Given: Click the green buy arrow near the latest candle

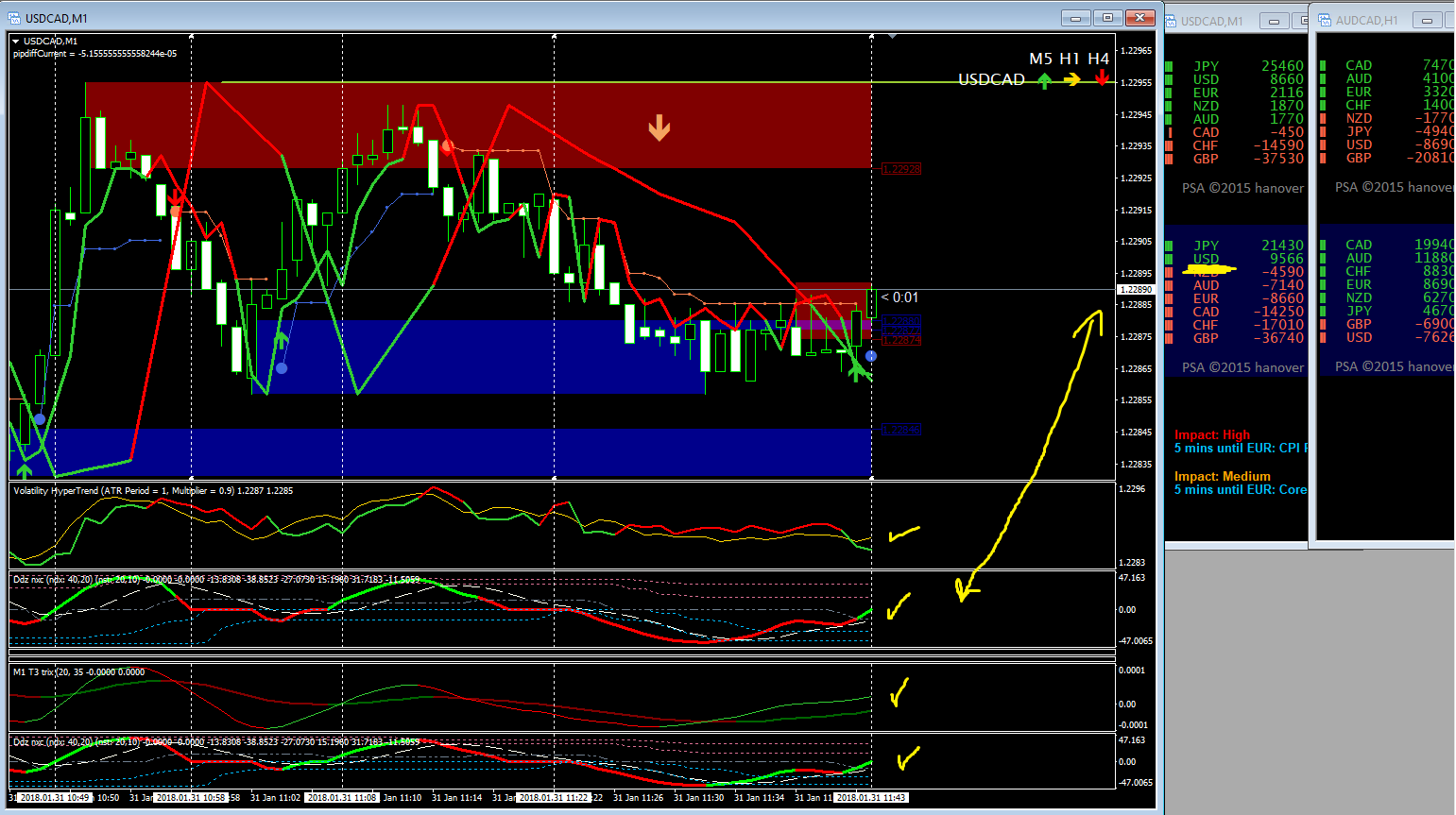Looking at the screenshot, I should tap(855, 369).
